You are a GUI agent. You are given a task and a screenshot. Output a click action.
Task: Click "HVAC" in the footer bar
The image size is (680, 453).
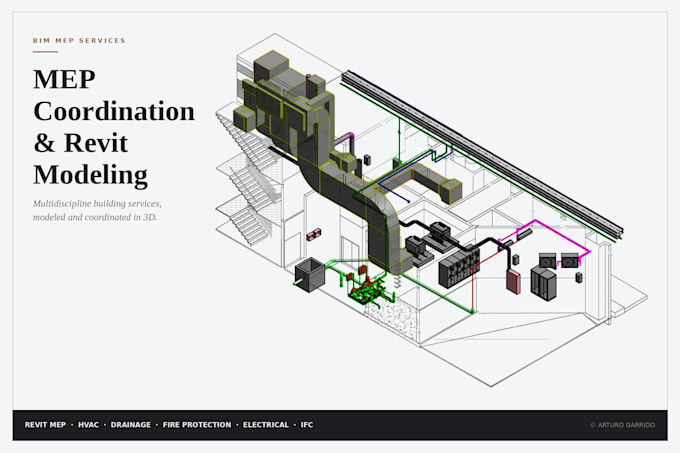88,425
